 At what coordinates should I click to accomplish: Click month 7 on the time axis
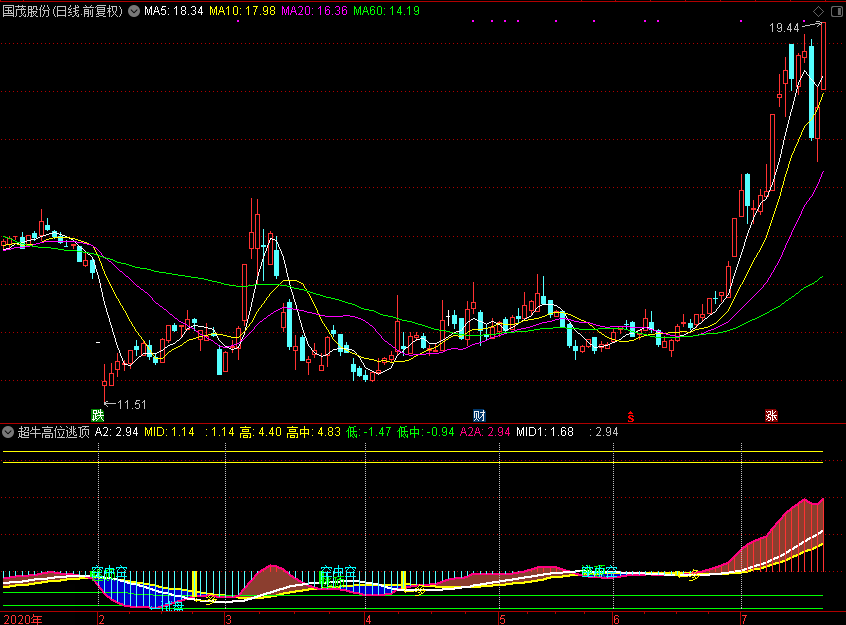coord(742,618)
